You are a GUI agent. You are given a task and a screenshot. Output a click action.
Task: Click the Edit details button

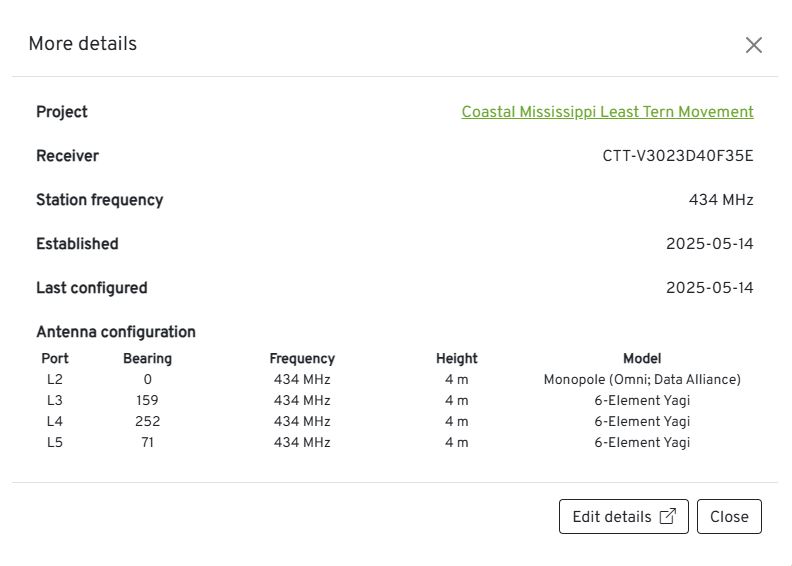(623, 517)
